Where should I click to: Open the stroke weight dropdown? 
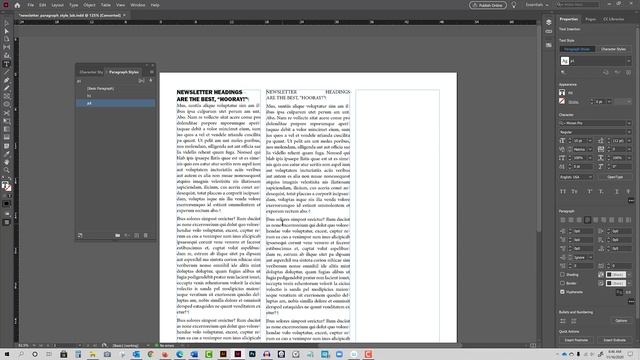click(x=609, y=102)
